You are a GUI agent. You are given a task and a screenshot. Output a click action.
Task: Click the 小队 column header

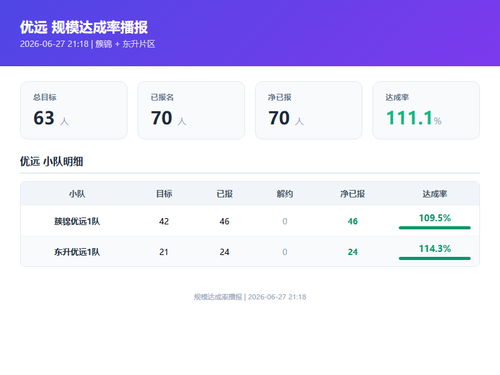click(77, 194)
